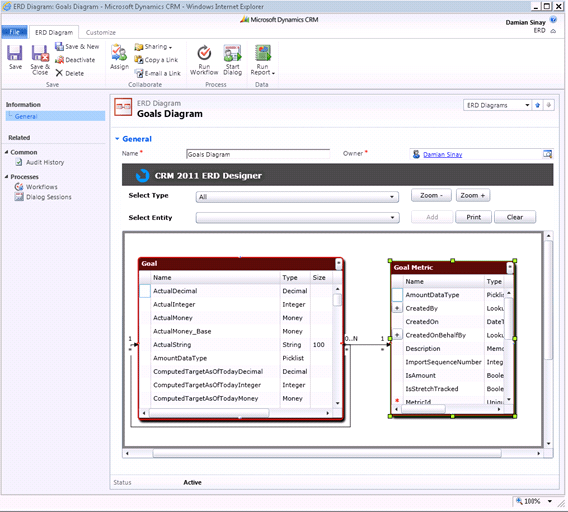Go to next record arrow
The image size is (568, 512).
549,105
